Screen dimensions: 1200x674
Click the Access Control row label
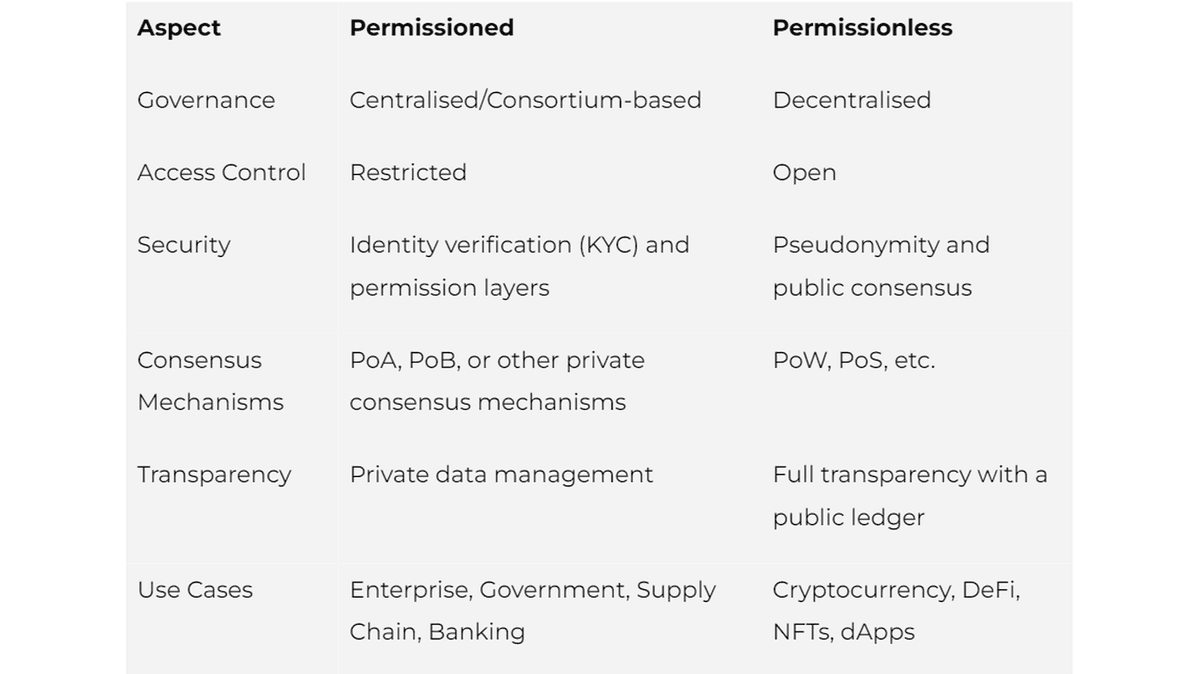221,172
